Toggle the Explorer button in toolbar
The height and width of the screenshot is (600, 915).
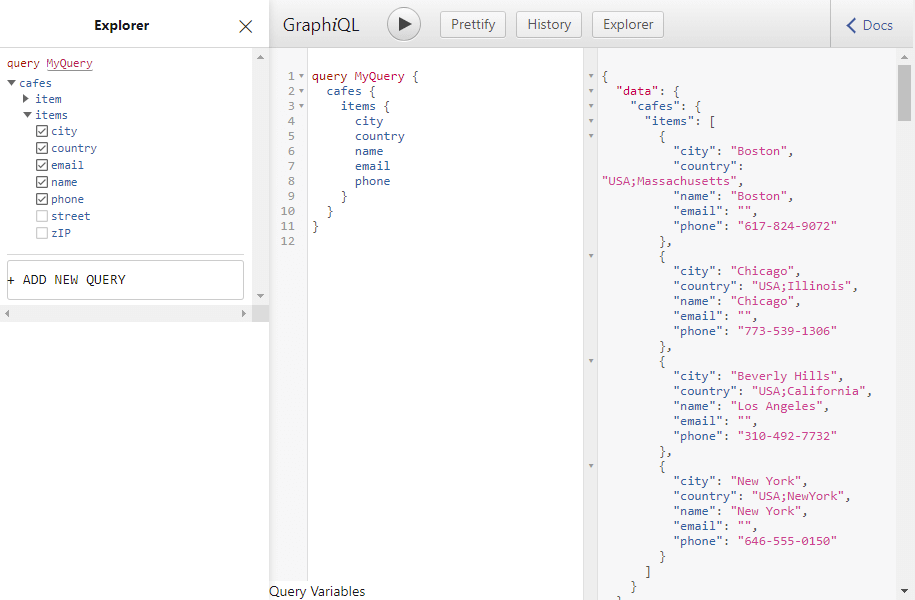pos(628,25)
